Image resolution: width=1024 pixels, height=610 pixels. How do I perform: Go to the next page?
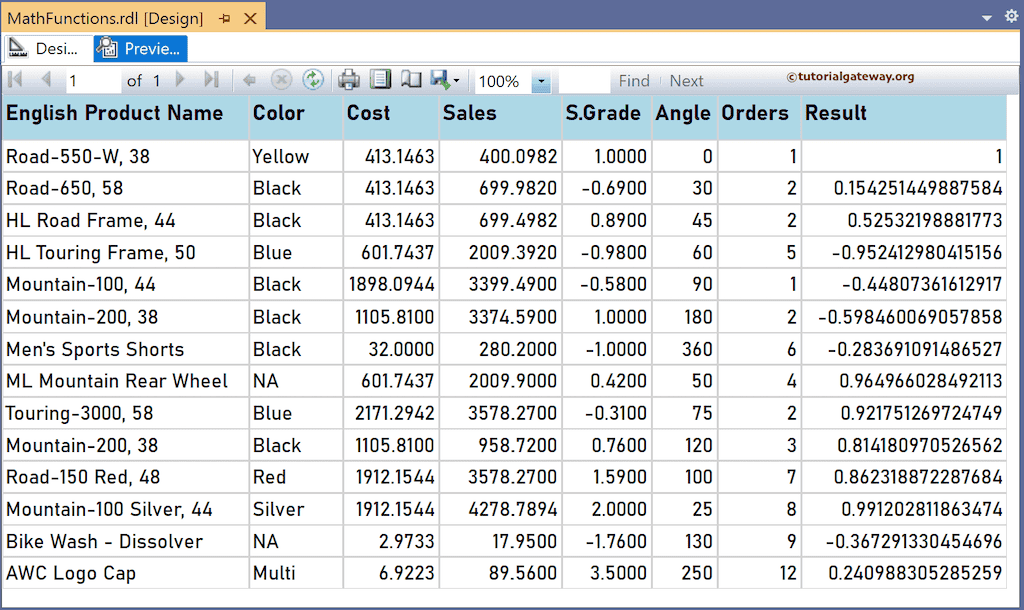point(178,80)
